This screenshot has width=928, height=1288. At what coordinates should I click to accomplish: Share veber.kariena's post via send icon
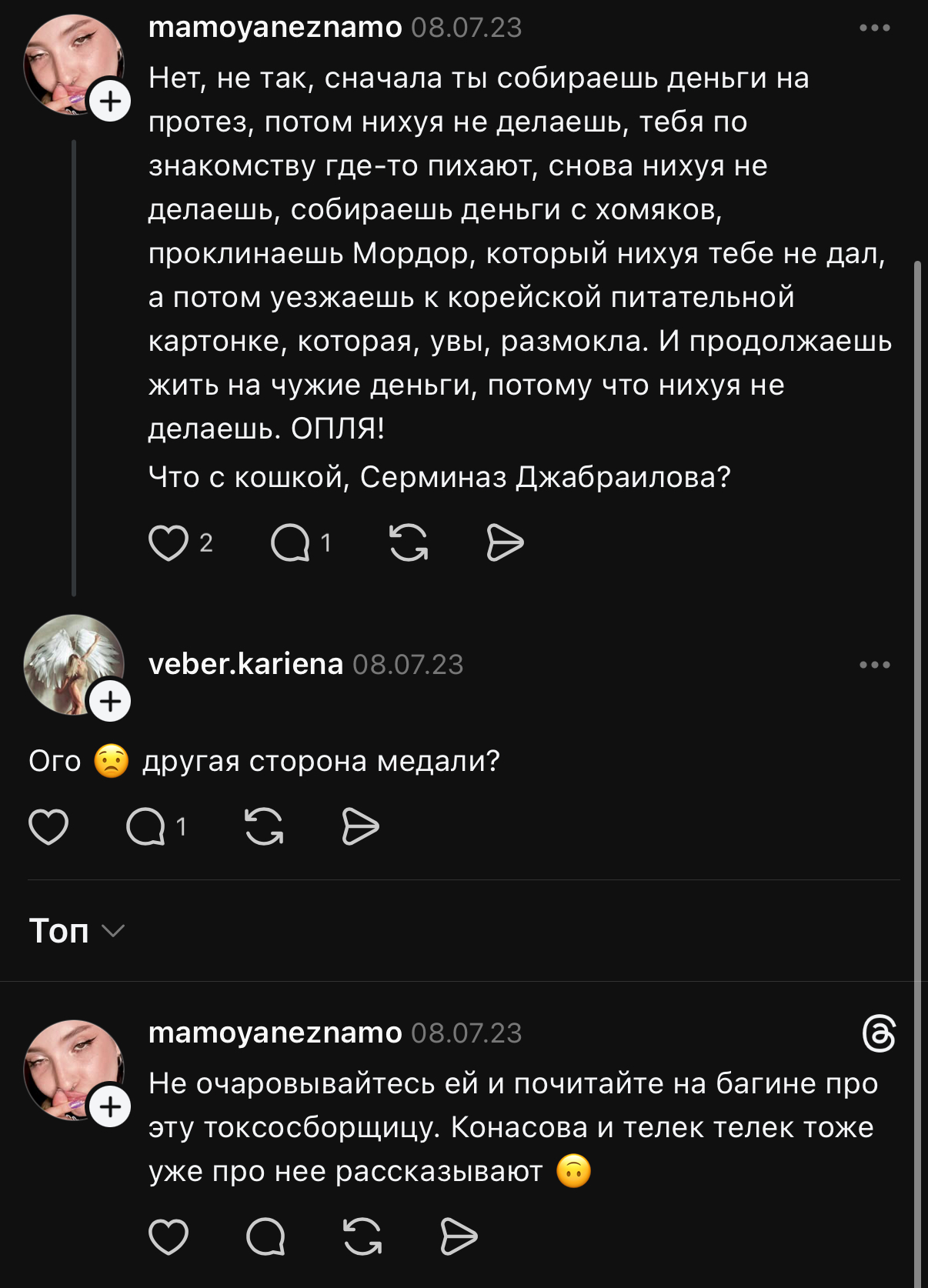(360, 827)
